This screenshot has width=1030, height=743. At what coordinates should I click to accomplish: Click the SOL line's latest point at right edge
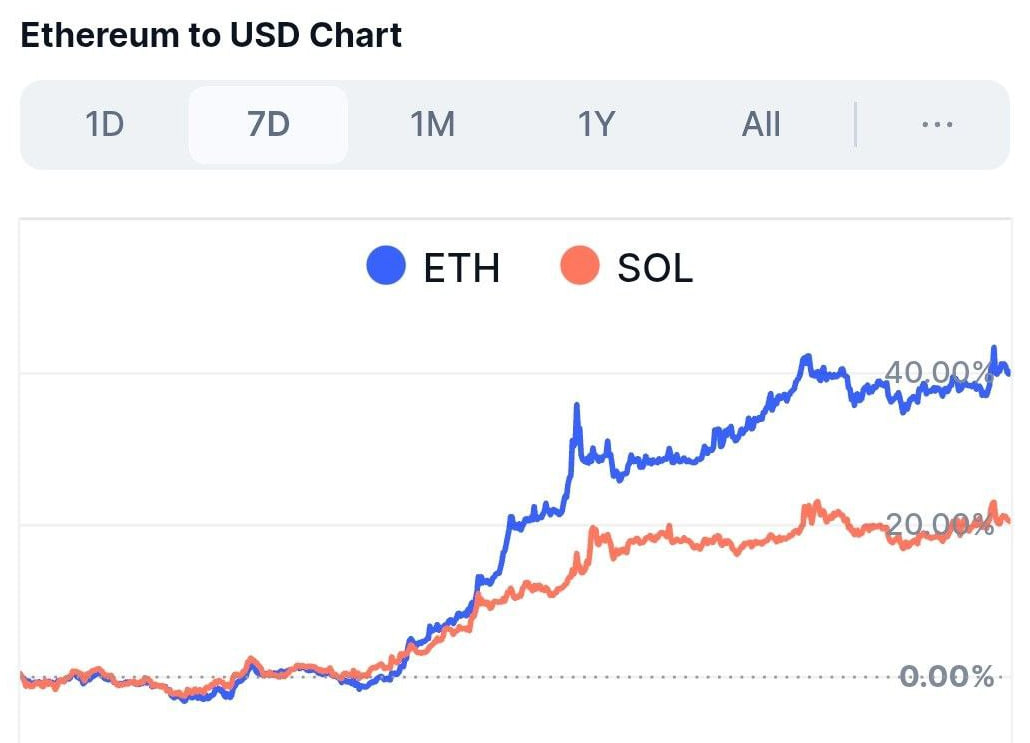click(x=1007, y=521)
